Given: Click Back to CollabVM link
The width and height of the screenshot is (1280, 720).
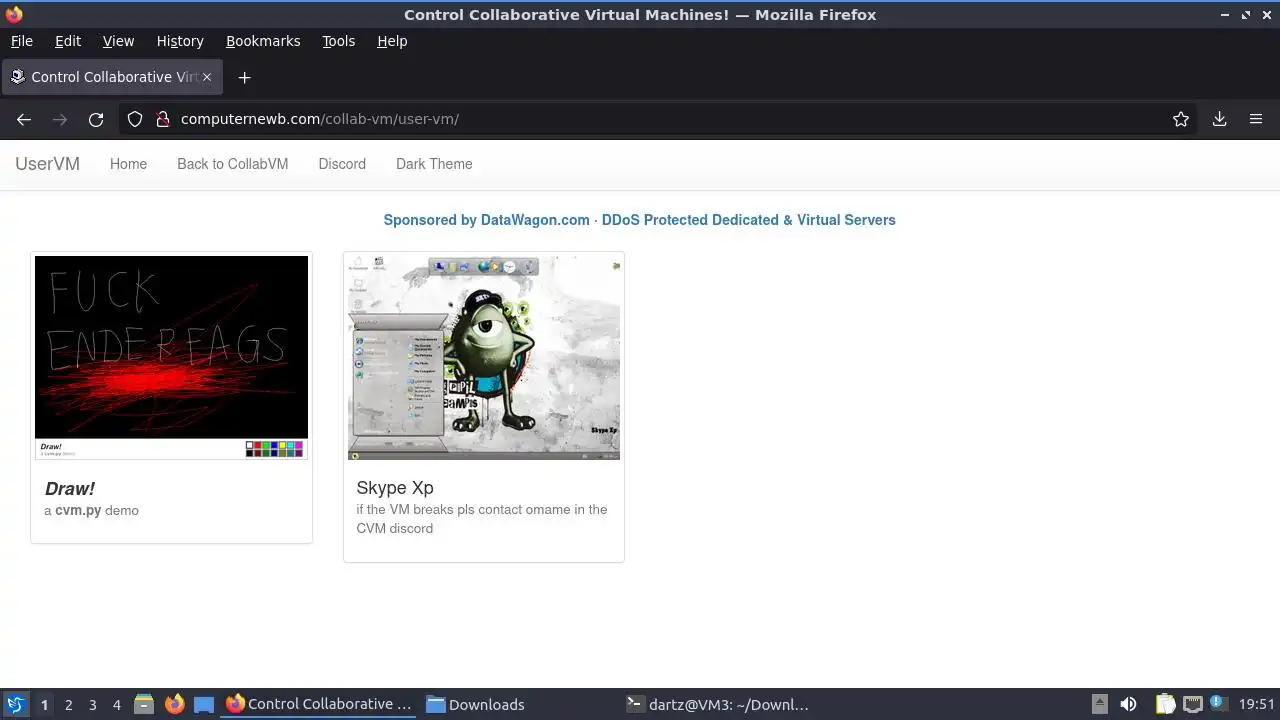Looking at the screenshot, I should tap(232, 164).
